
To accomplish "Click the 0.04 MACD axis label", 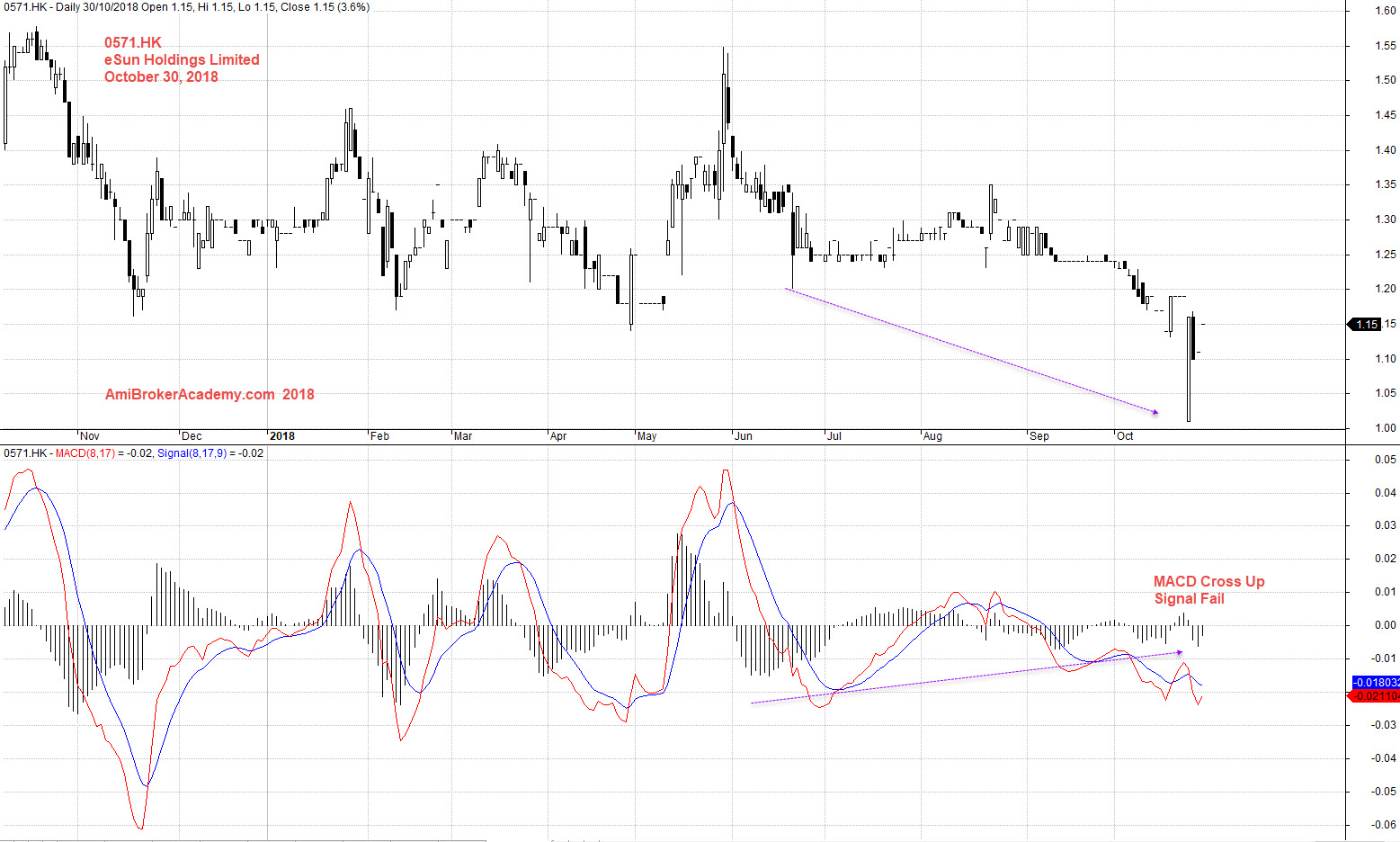I will pos(1386,493).
